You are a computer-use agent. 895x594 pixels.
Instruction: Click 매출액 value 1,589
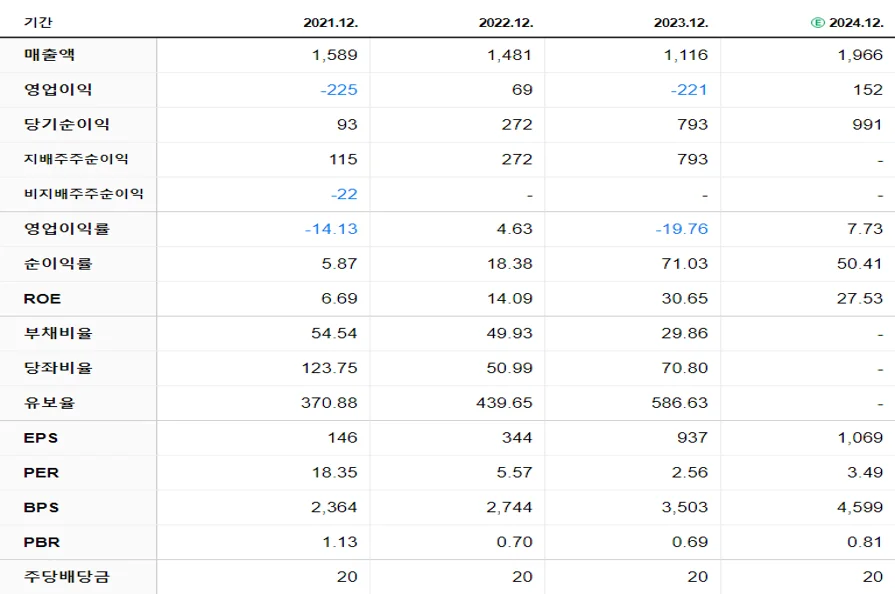[x=334, y=55]
